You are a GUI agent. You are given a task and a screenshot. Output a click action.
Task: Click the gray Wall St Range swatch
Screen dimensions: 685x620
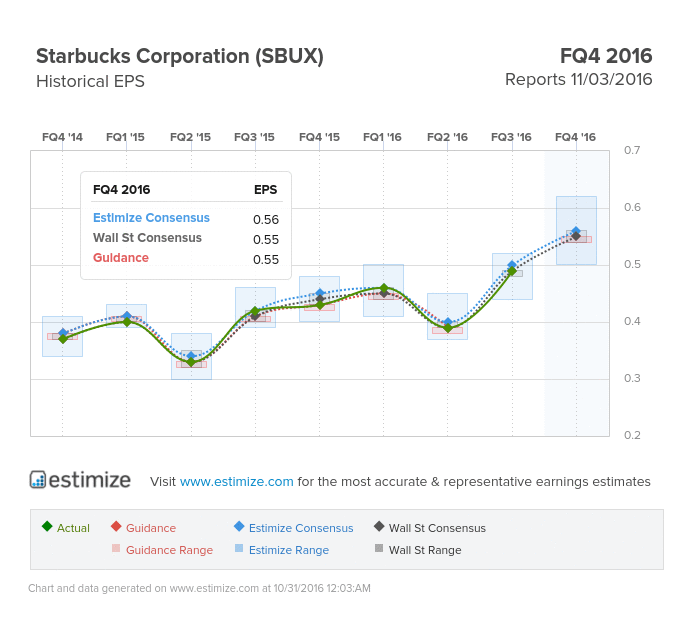(x=379, y=548)
